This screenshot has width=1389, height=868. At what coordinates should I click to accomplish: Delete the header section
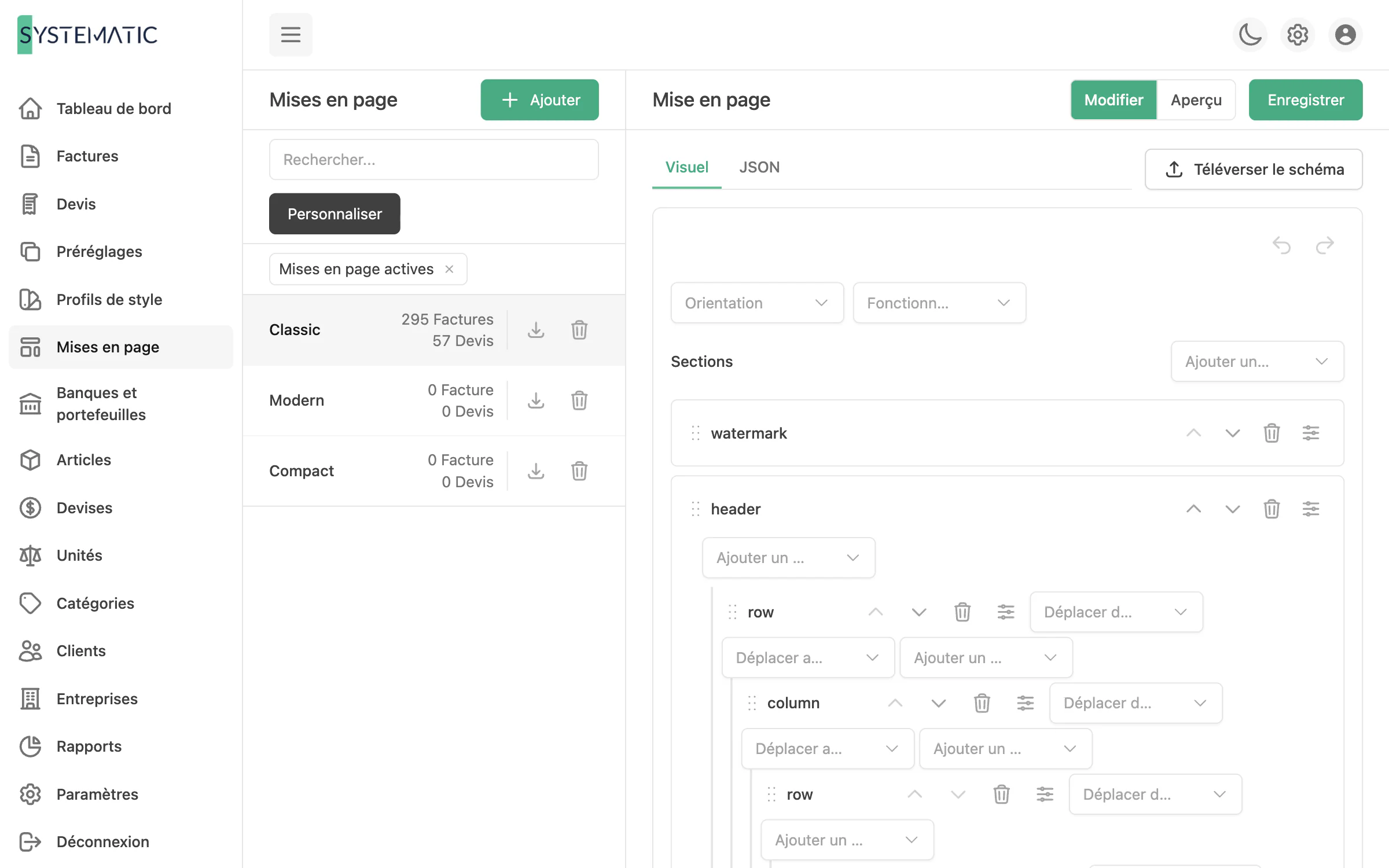pos(1272,509)
